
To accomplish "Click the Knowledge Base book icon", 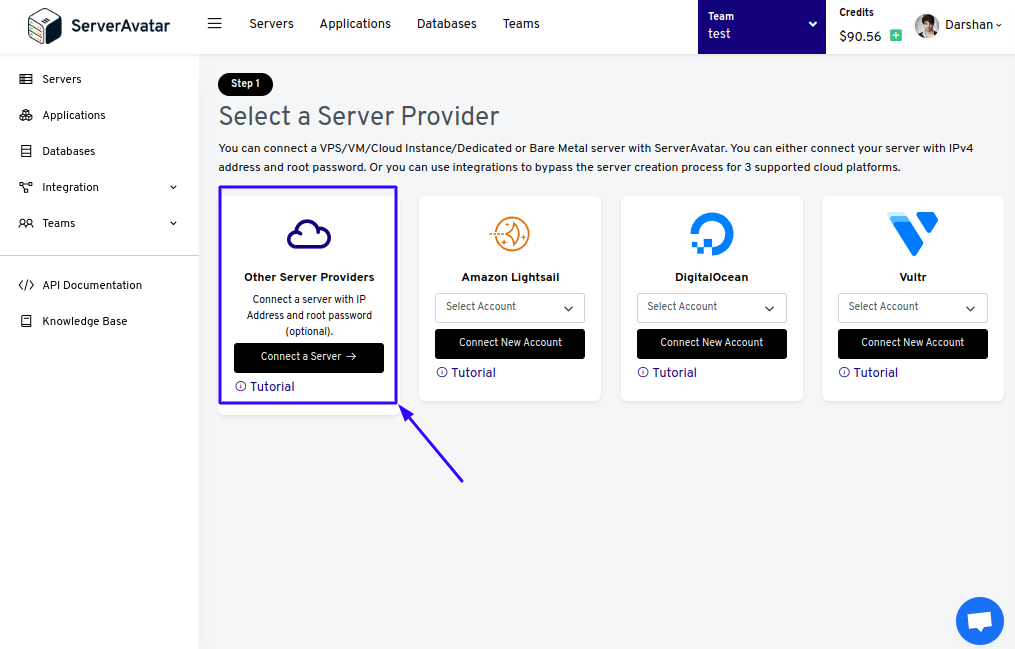I will (26, 321).
